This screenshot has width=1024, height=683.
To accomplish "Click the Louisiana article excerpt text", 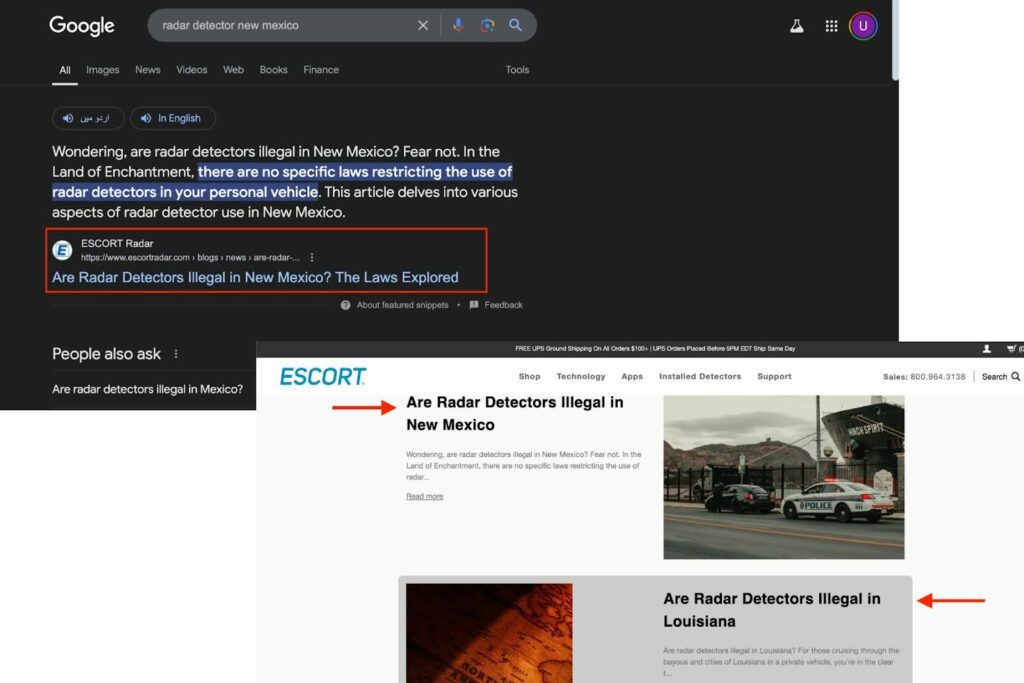I will 781,661.
